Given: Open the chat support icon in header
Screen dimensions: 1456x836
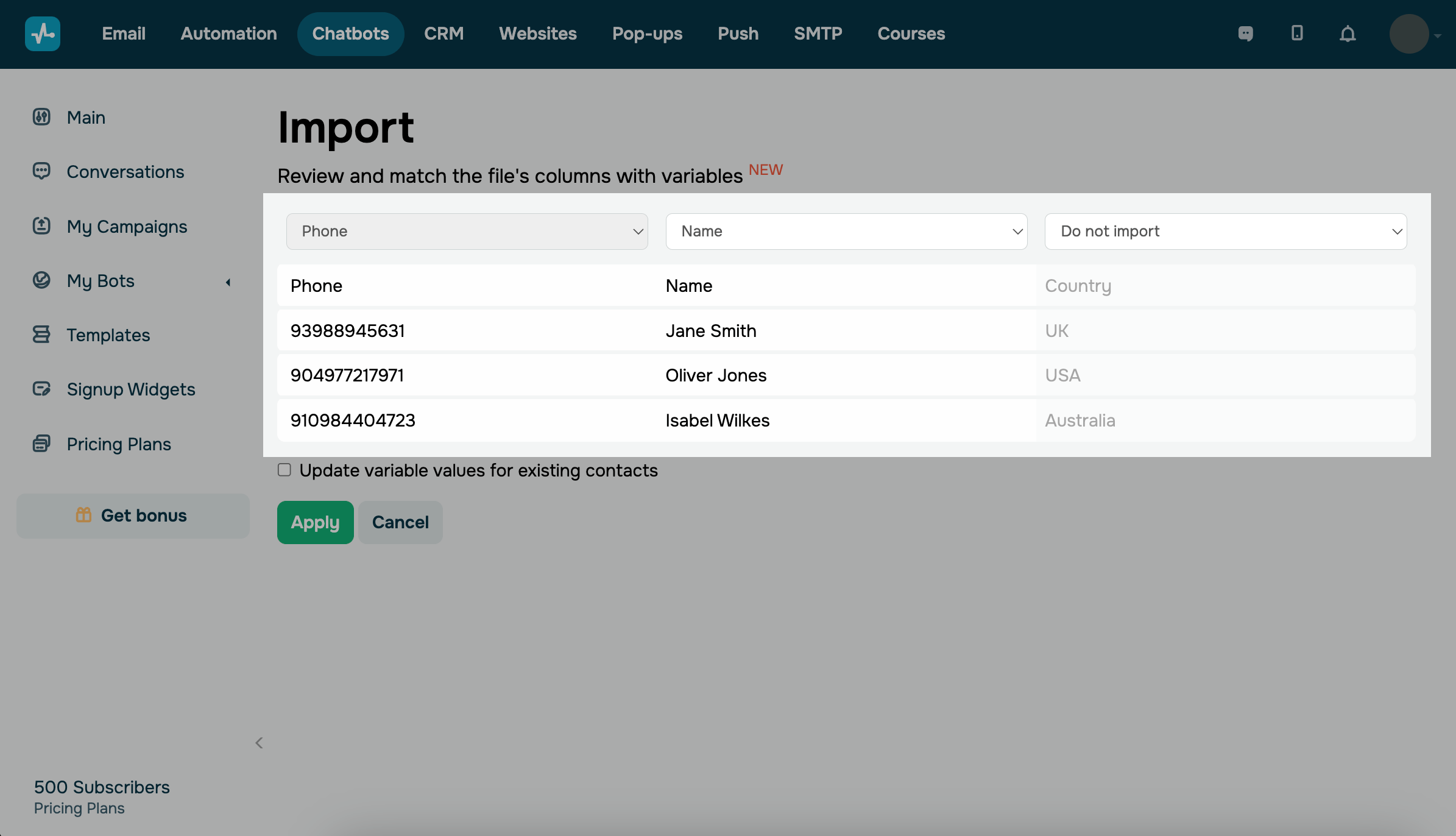Looking at the screenshot, I should point(1245,34).
